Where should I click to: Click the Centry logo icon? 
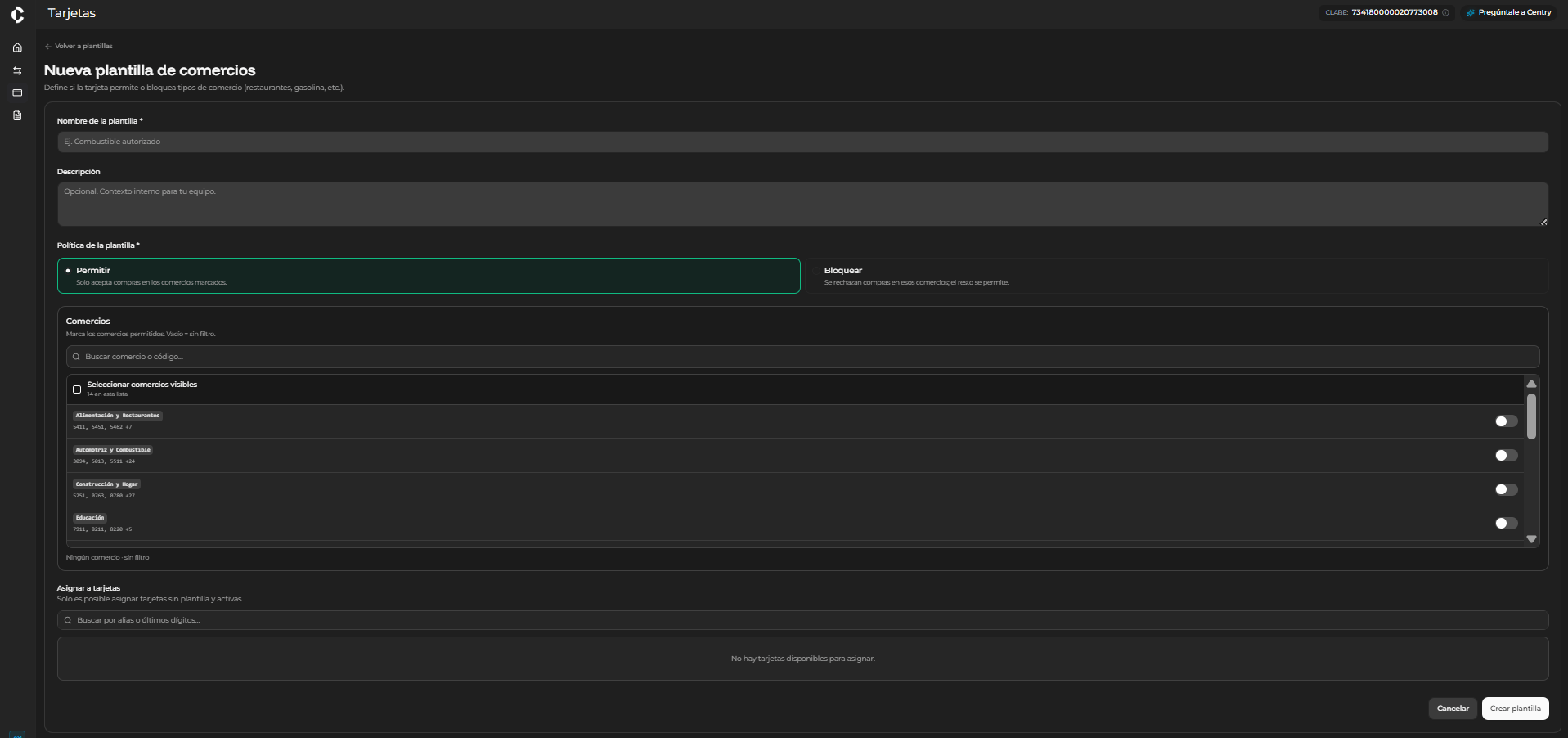coord(17,15)
